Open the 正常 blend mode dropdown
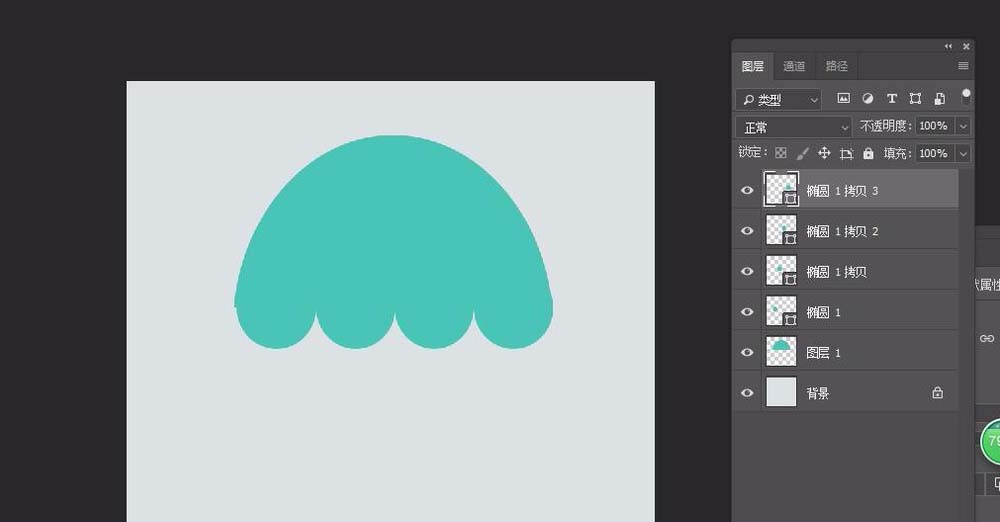Image resolution: width=1000 pixels, height=522 pixels. coord(794,127)
